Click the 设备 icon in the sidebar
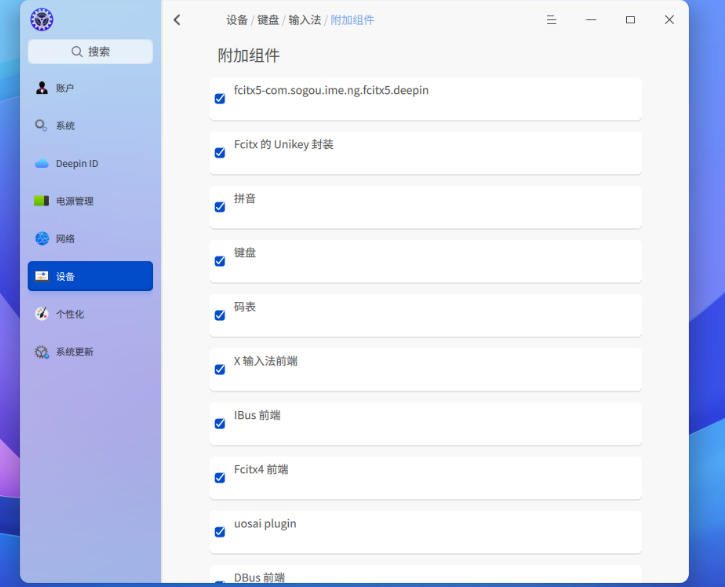Image resolution: width=725 pixels, height=587 pixels. [42, 276]
